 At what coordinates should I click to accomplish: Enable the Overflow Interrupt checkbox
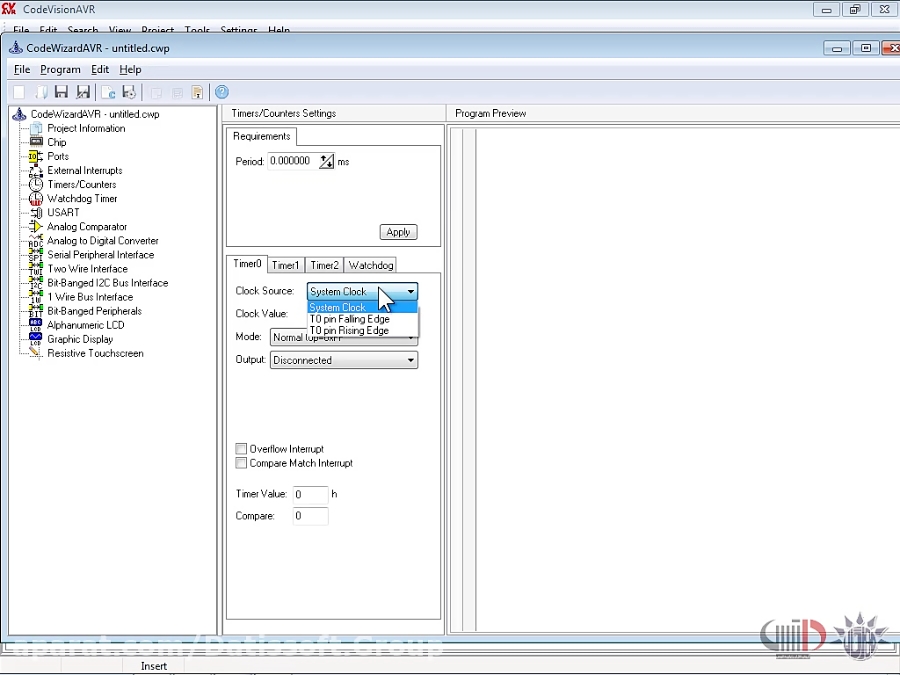pyautogui.click(x=241, y=448)
